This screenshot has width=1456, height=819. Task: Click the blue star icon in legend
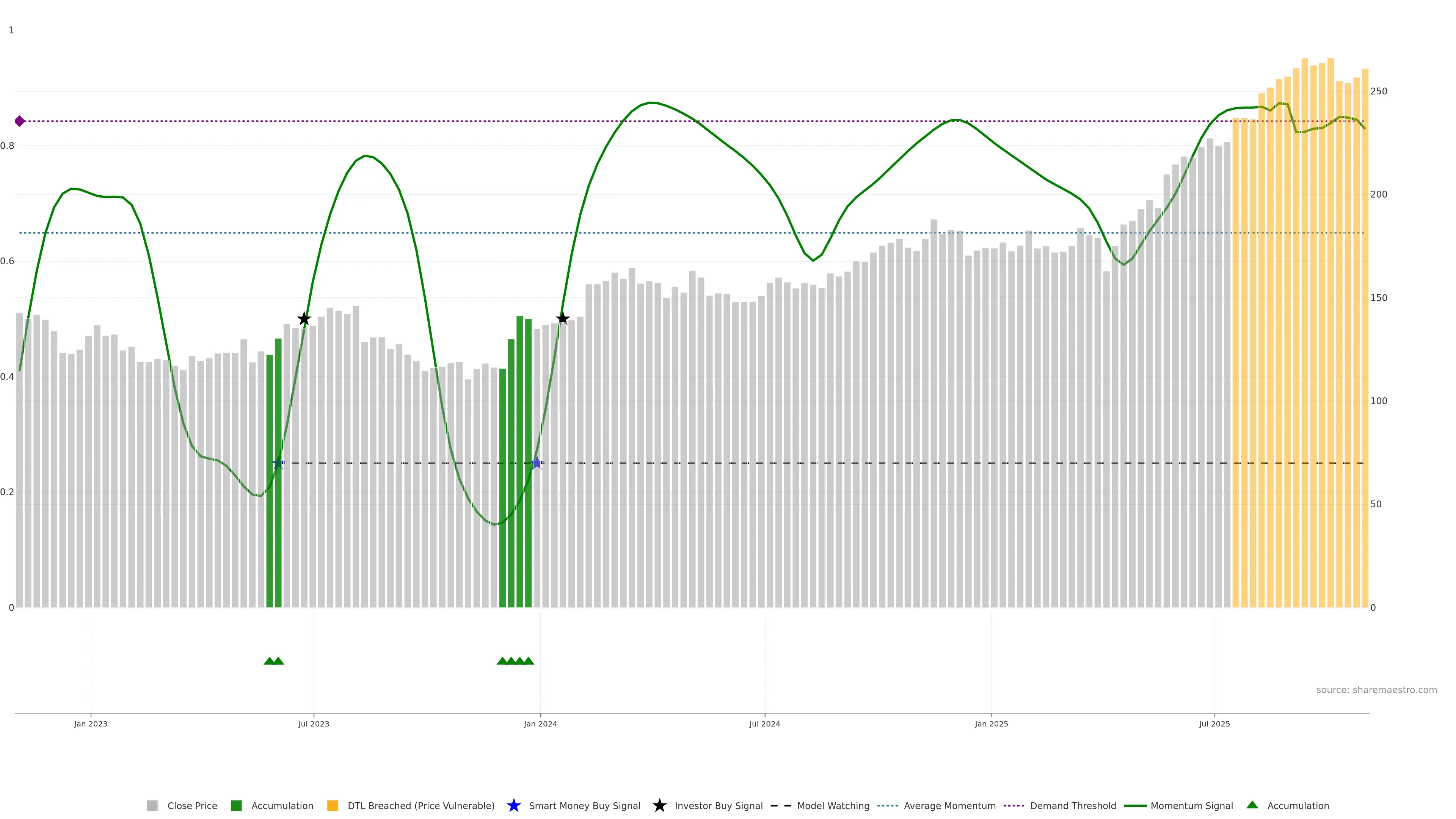click(513, 805)
